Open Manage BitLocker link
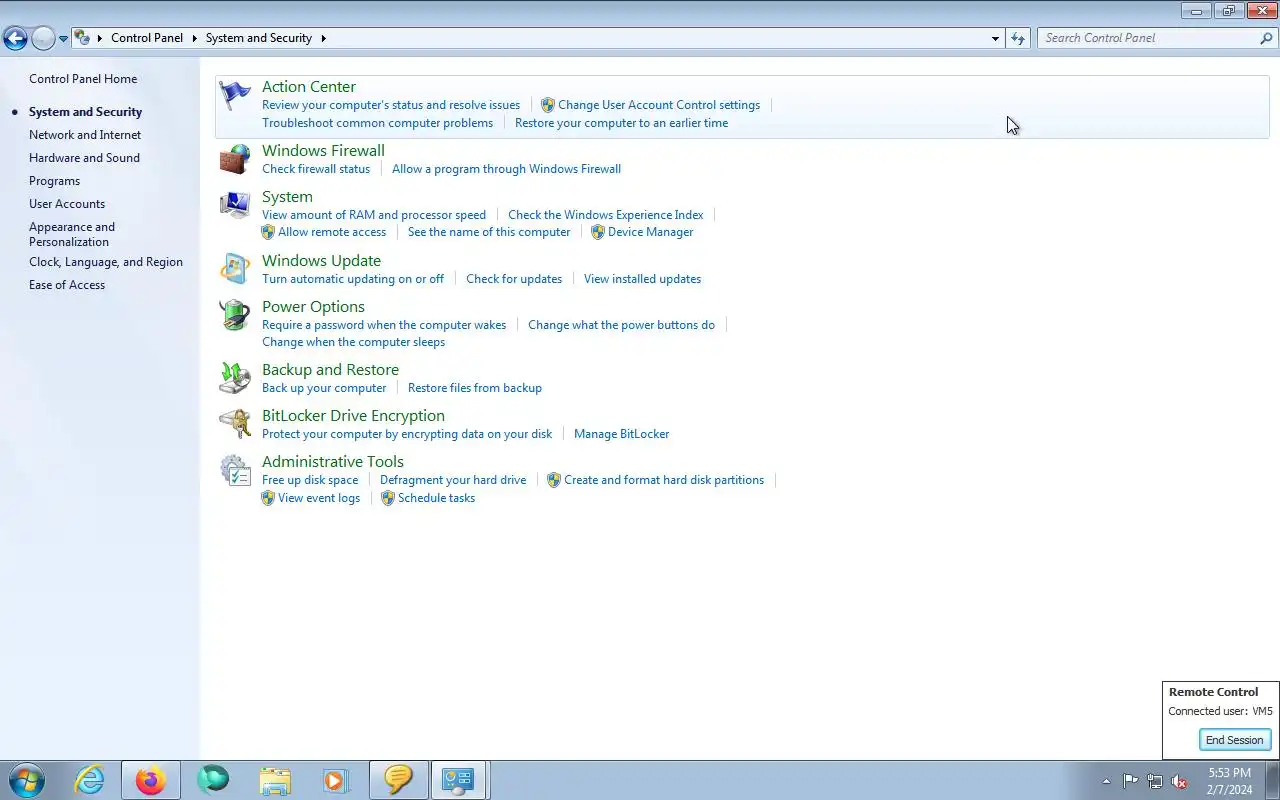1280x800 pixels. click(x=621, y=434)
